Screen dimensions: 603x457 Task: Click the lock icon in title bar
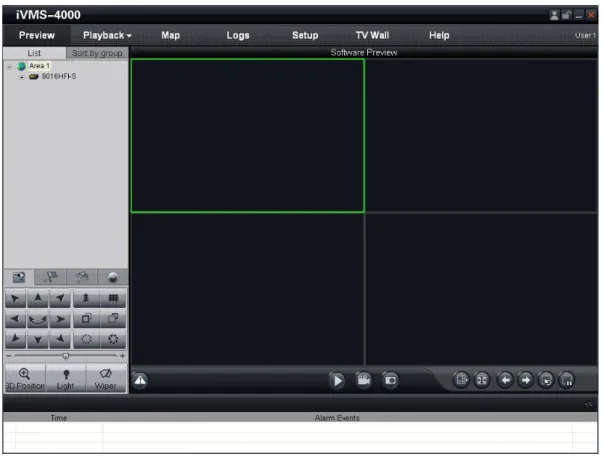(566, 15)
